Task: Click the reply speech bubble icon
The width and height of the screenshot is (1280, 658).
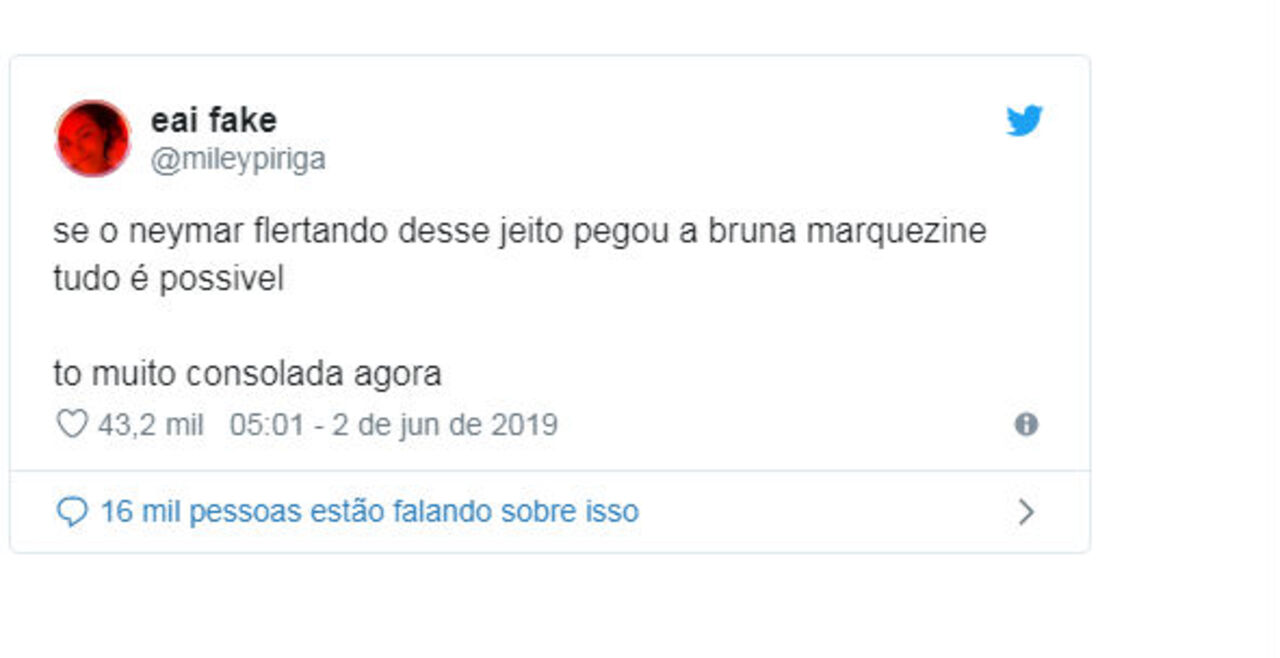Action: click(x=71, y=513)
